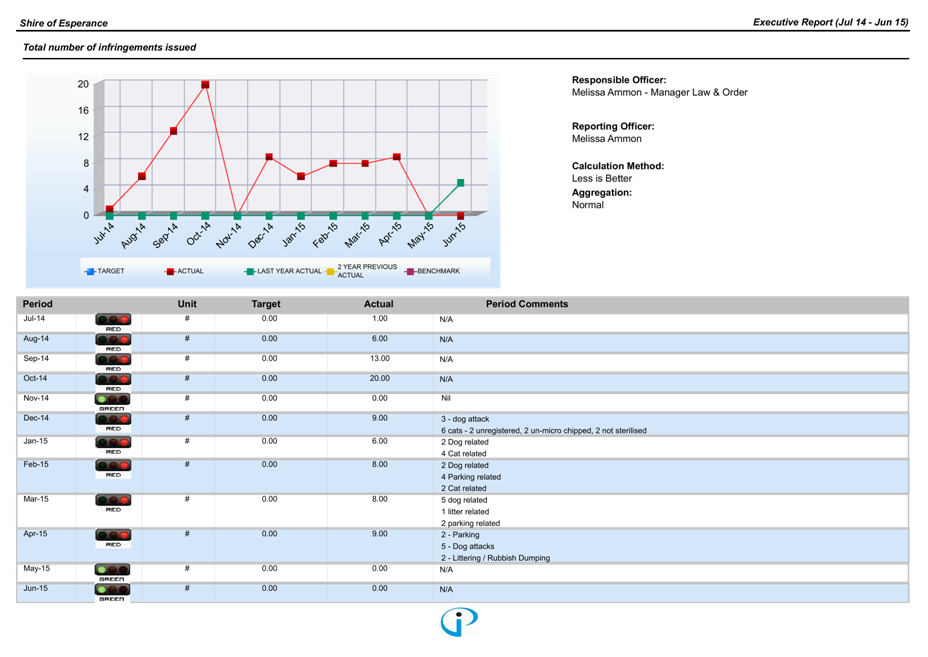The height and width of the screenshot is (657, 928).
Task: Click the 'Calculation Method:' label
Action: (618, 166)
